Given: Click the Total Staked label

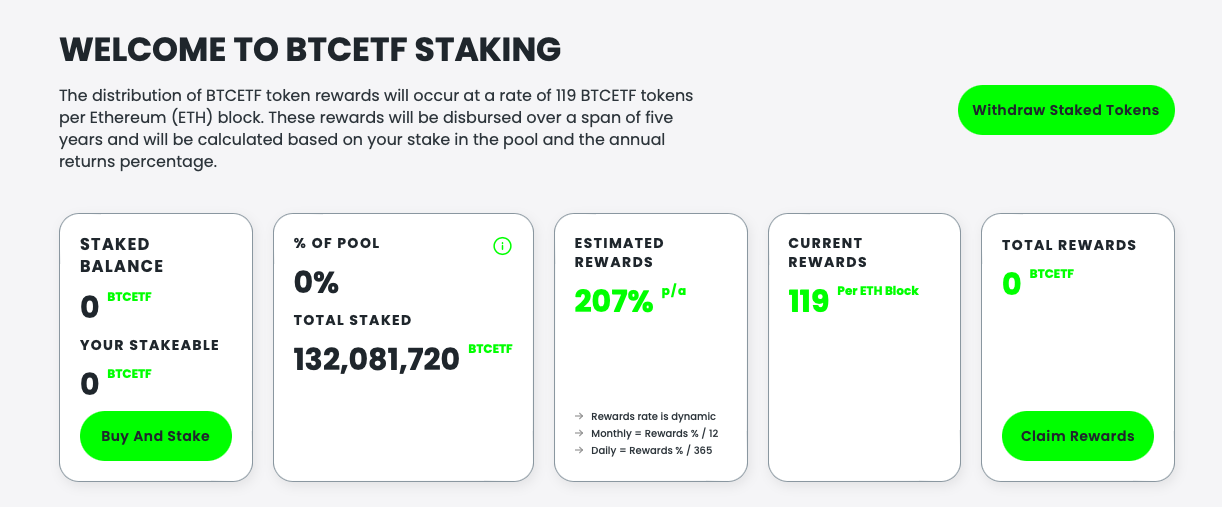Looking at the screenshot, I should click(352, 320).
